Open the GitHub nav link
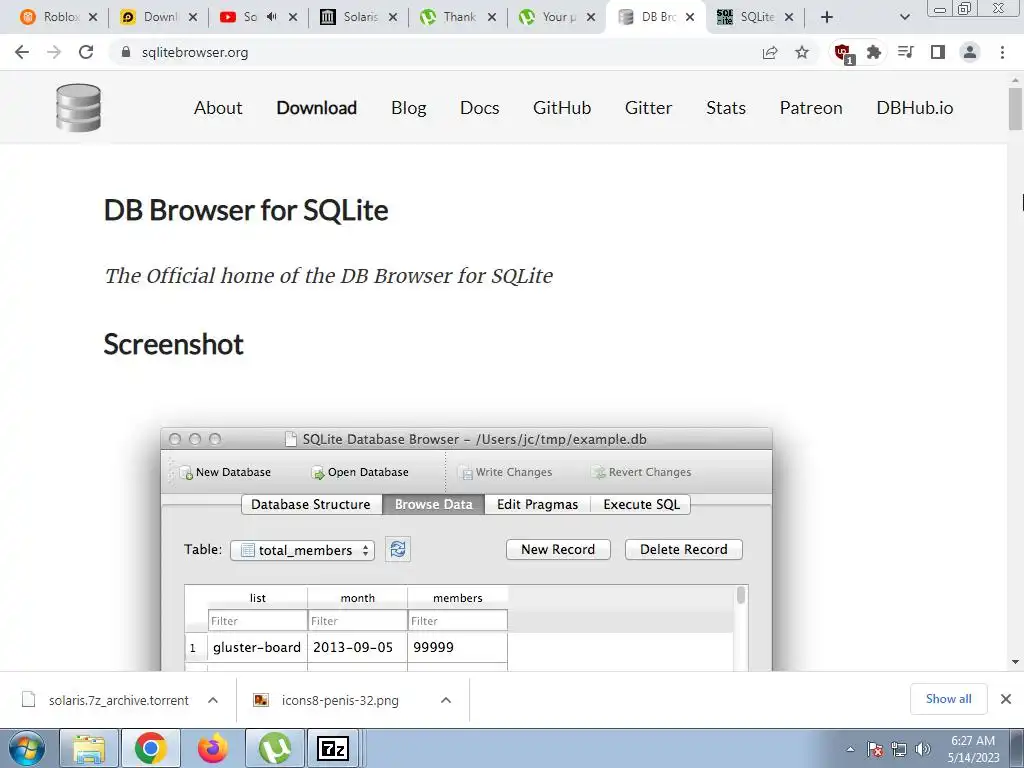The image size is (1024, 768). pos(562,108)
